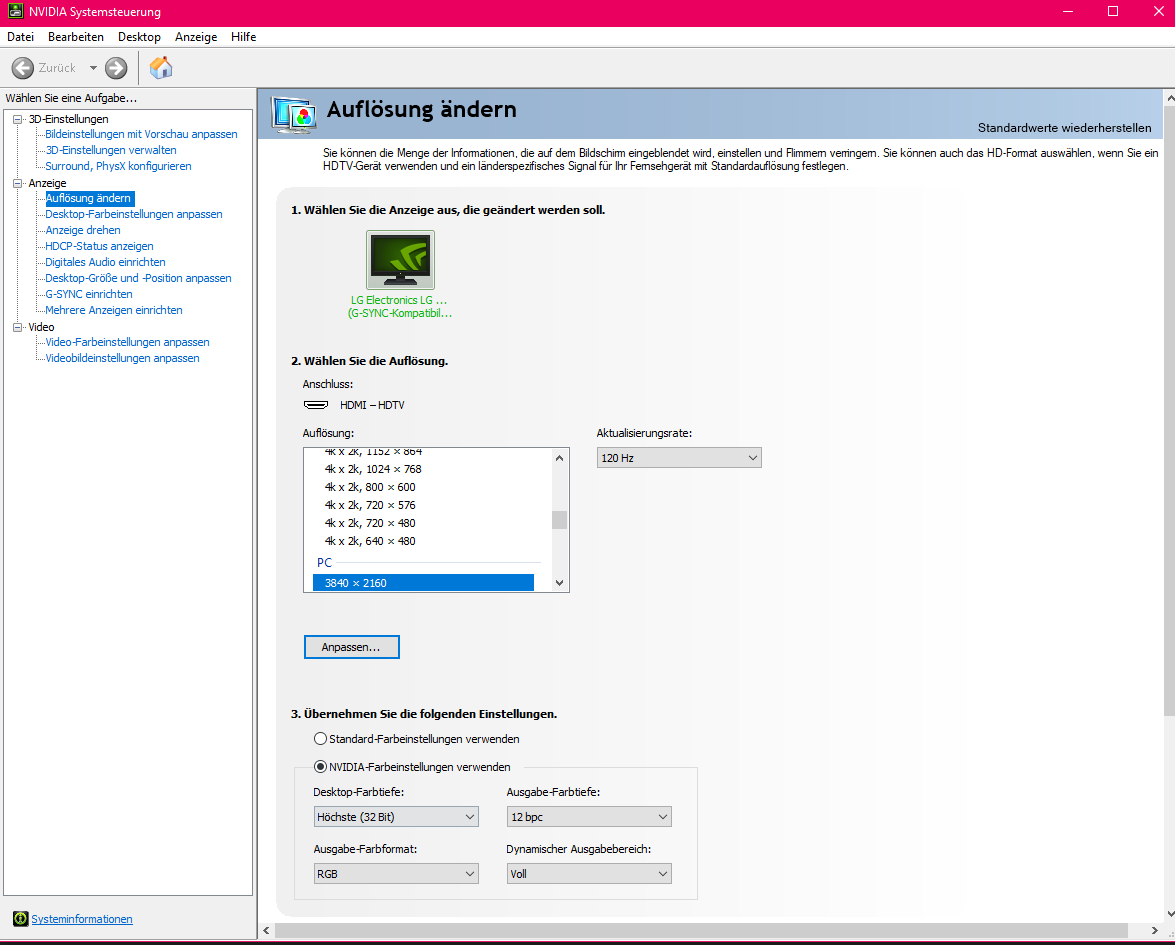
Task: Open the Systeminformationen link
Action: tap(82, 919)
